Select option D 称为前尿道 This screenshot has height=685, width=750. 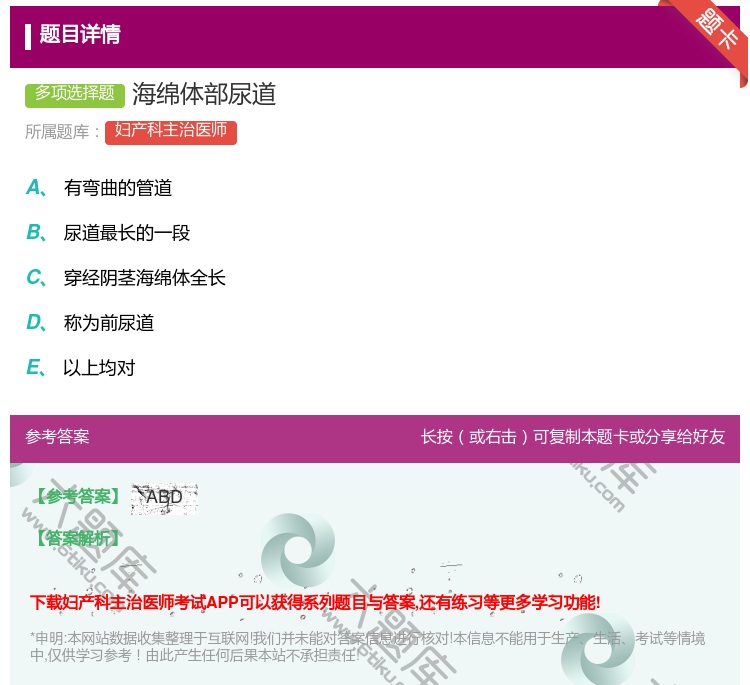coord(109,322)
